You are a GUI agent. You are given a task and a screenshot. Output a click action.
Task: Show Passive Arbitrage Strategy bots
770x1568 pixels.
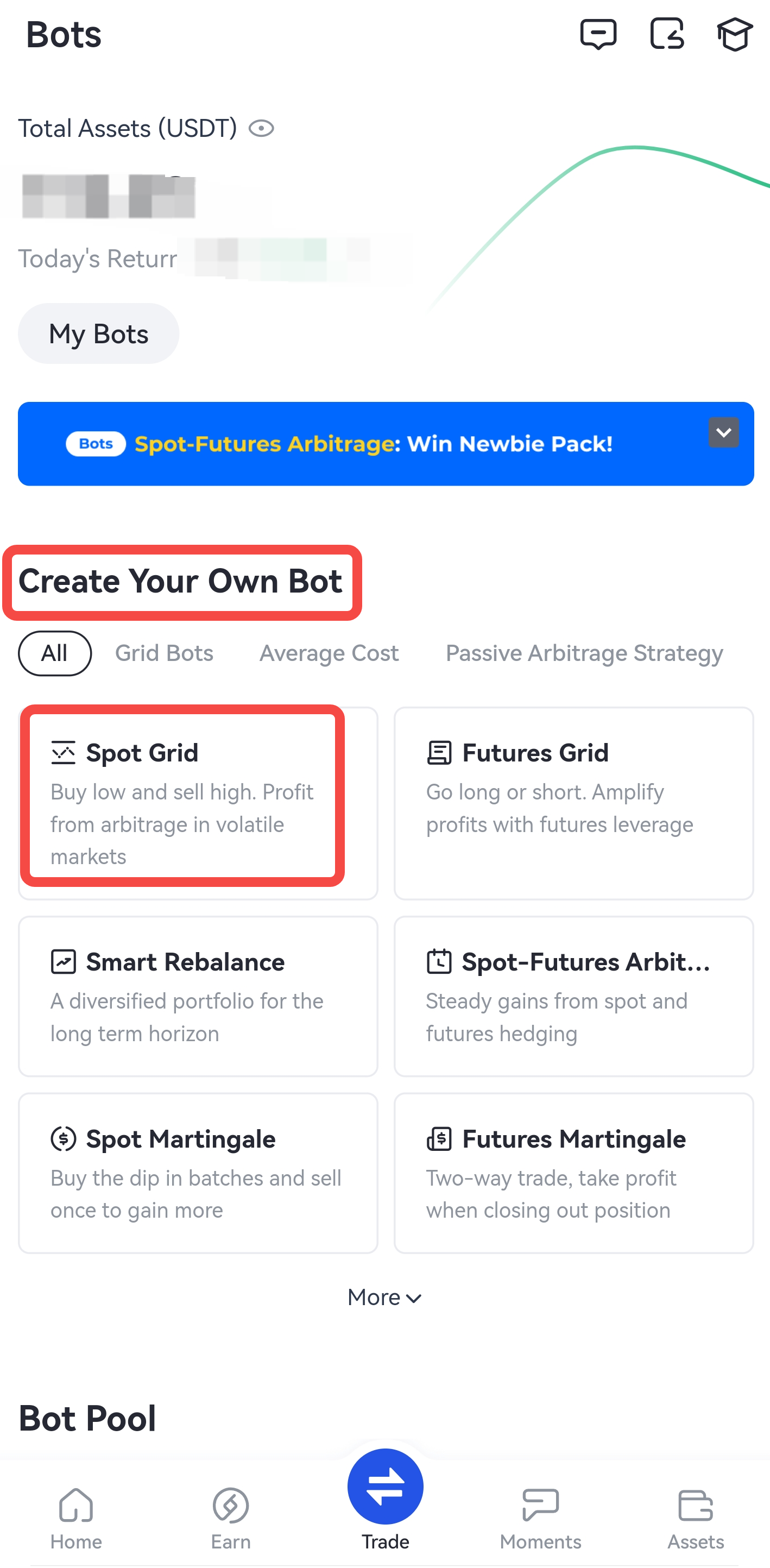(x=584, y=653)
